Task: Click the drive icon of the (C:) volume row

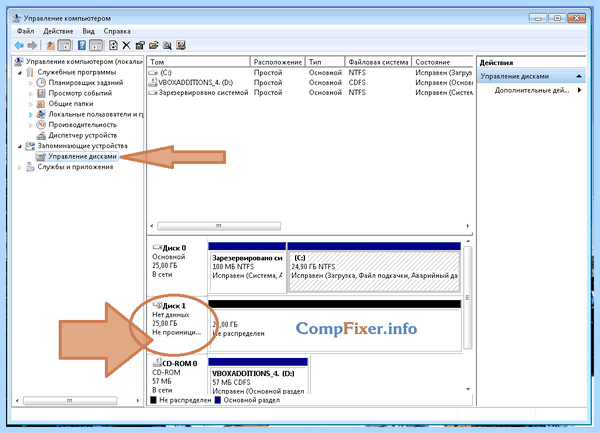Action: [x=153, y=72]
